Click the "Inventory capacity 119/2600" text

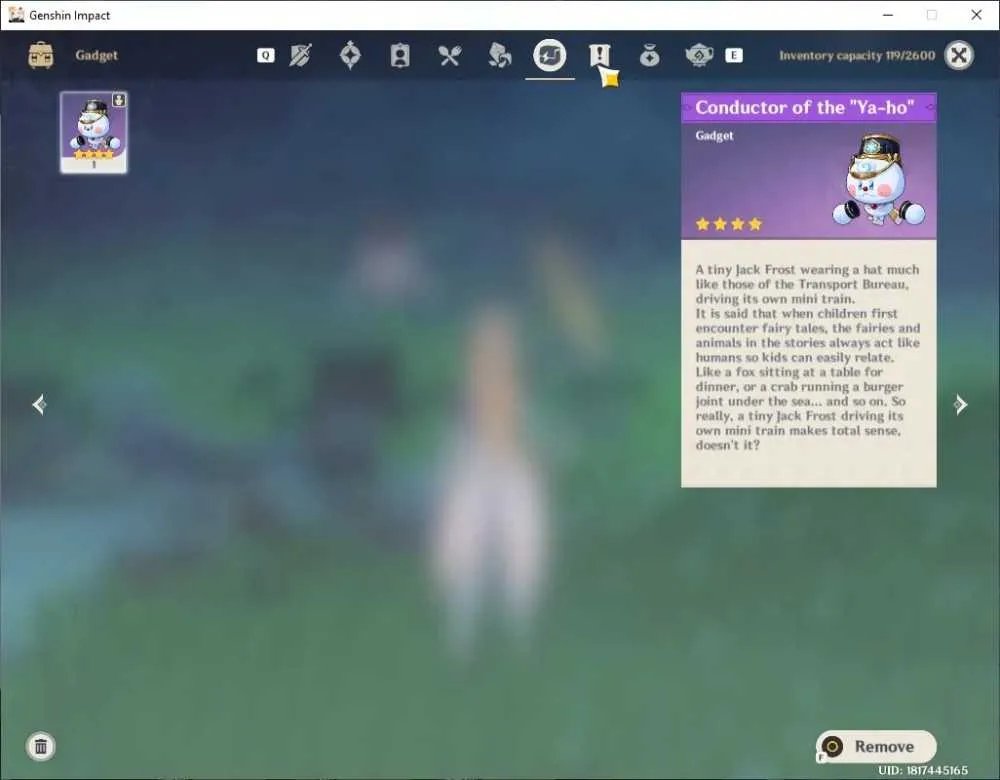click(x=857, y=55)
